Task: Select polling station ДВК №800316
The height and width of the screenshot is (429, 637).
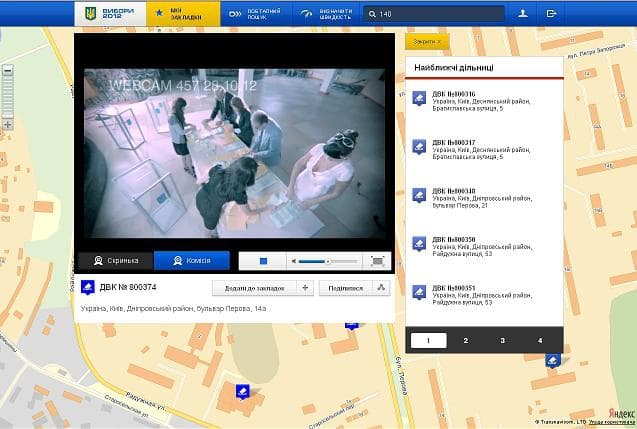Action: click(453, 94)
